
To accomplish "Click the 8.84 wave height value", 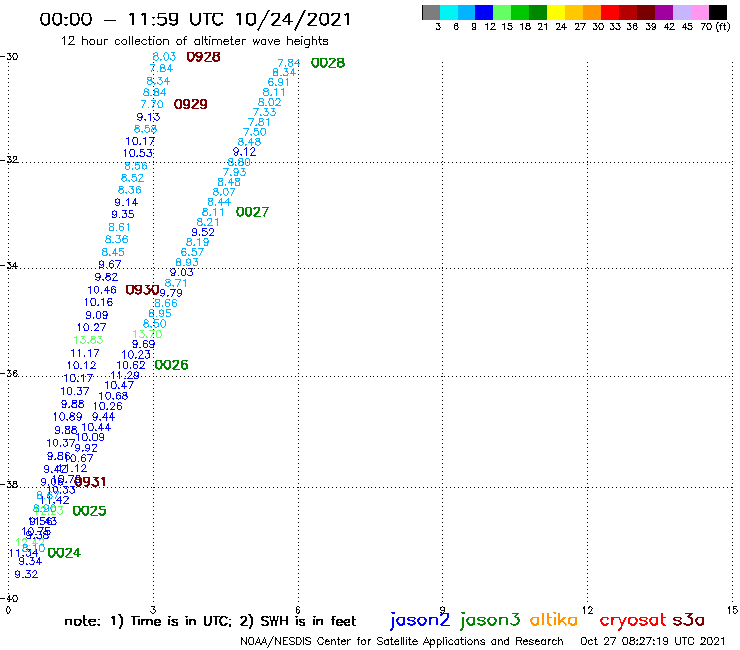I will [x=154, y=93].
